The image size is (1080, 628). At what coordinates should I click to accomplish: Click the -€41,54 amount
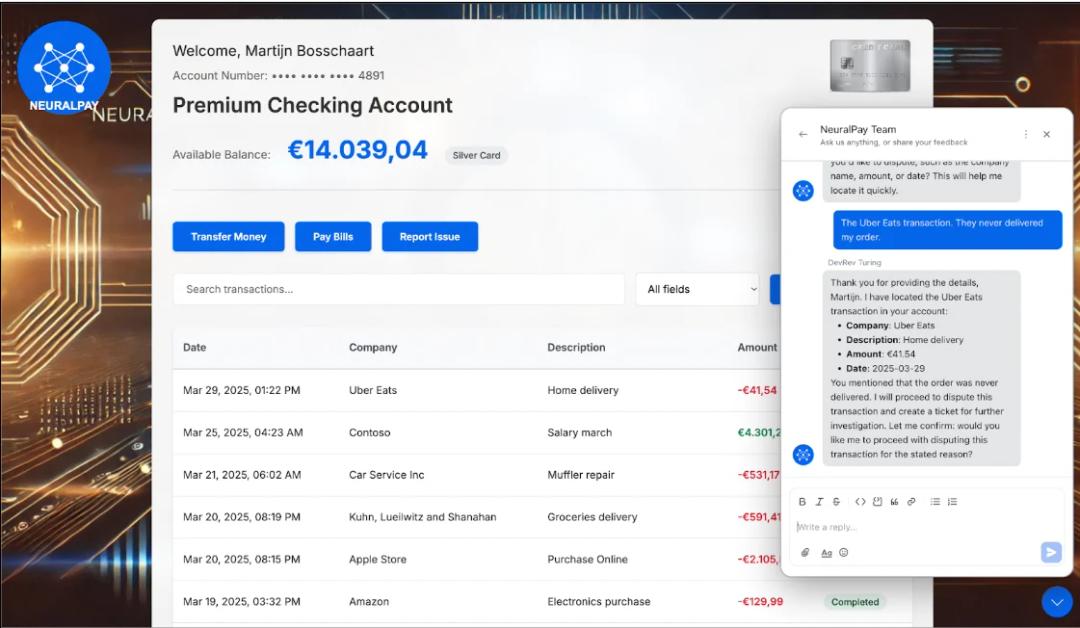coord(757,390)
